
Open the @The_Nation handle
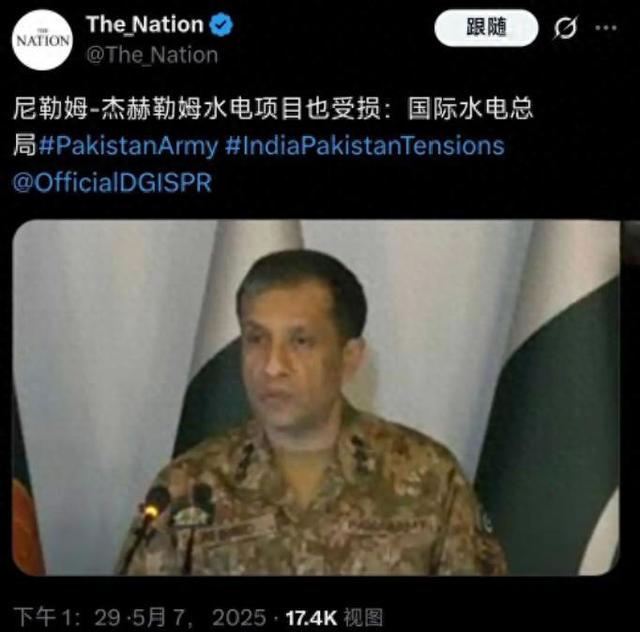tap(152, 55)
